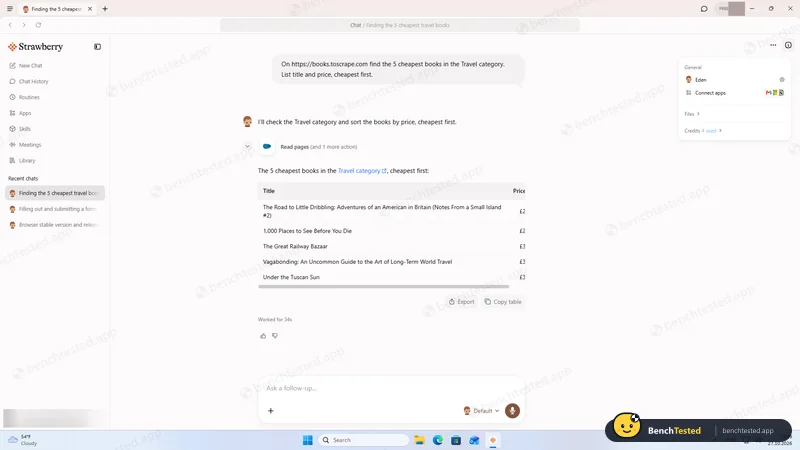Select the Vagabonding row

(392, 262)
